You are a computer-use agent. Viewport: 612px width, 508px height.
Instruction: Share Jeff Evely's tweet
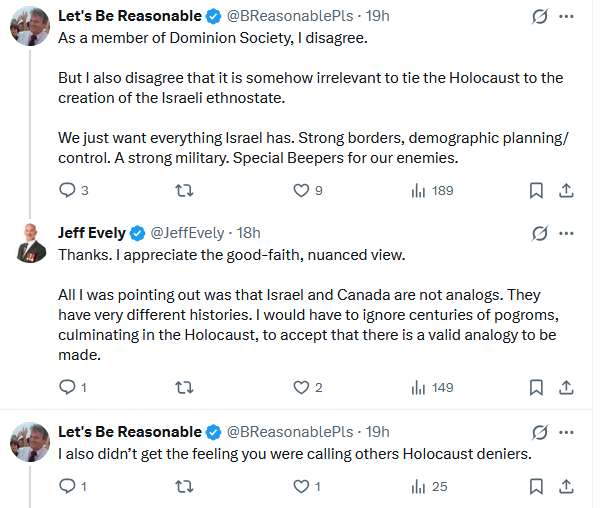point(565,387)
